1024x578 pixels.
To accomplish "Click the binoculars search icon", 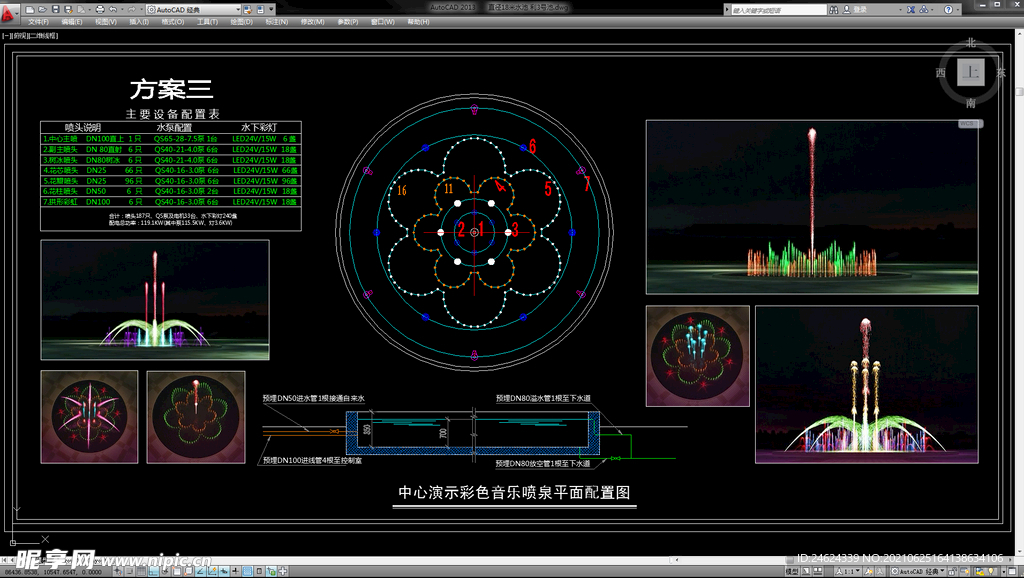I will (835, 9).
